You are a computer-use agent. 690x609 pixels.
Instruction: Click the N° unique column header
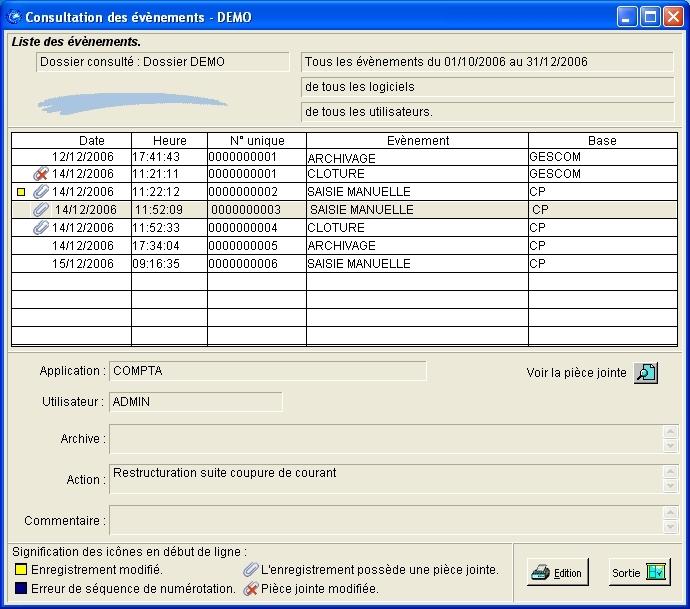pos(256,141)
